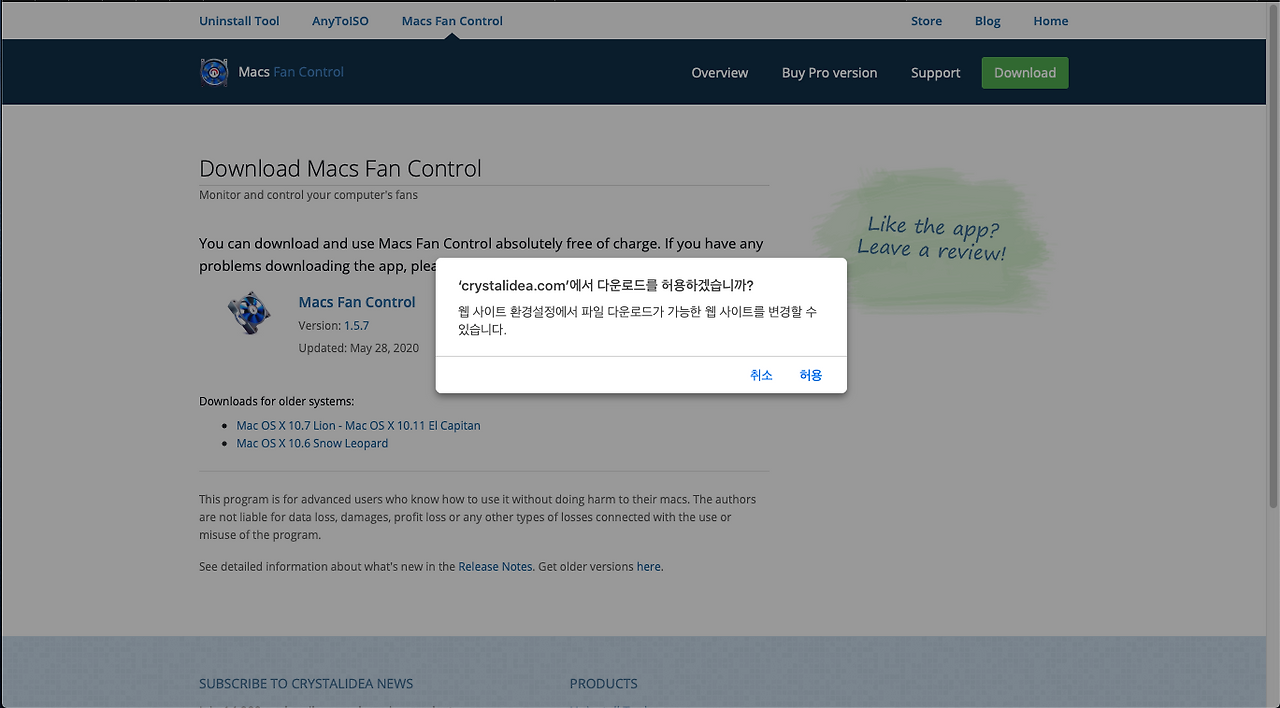The image size is (1280, 708).
Task: Go to Home in top navigation
Action: point(1051,21)
